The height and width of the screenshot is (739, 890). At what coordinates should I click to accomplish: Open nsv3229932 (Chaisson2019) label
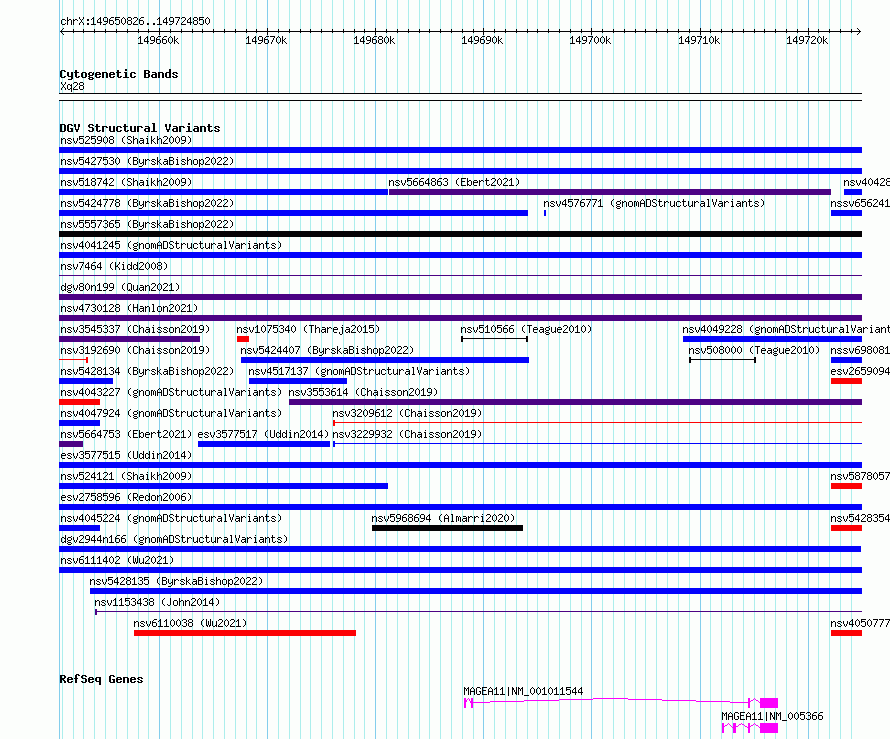[407, 434]
